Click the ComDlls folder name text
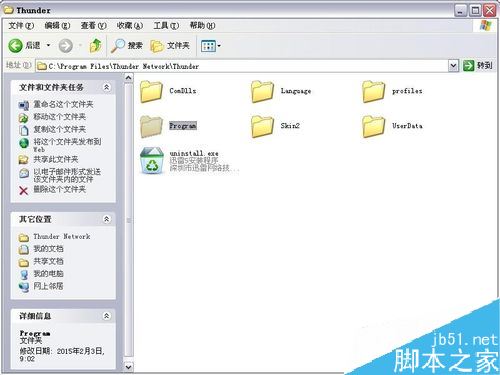500x375 pixels. (183, 91)
